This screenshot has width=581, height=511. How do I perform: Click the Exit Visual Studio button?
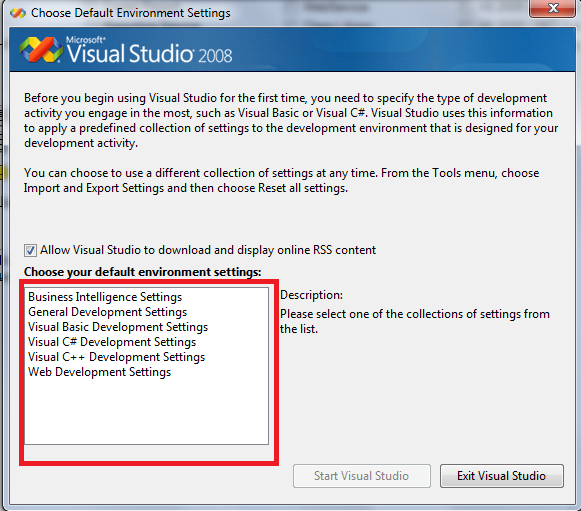(x=502, y=476)
